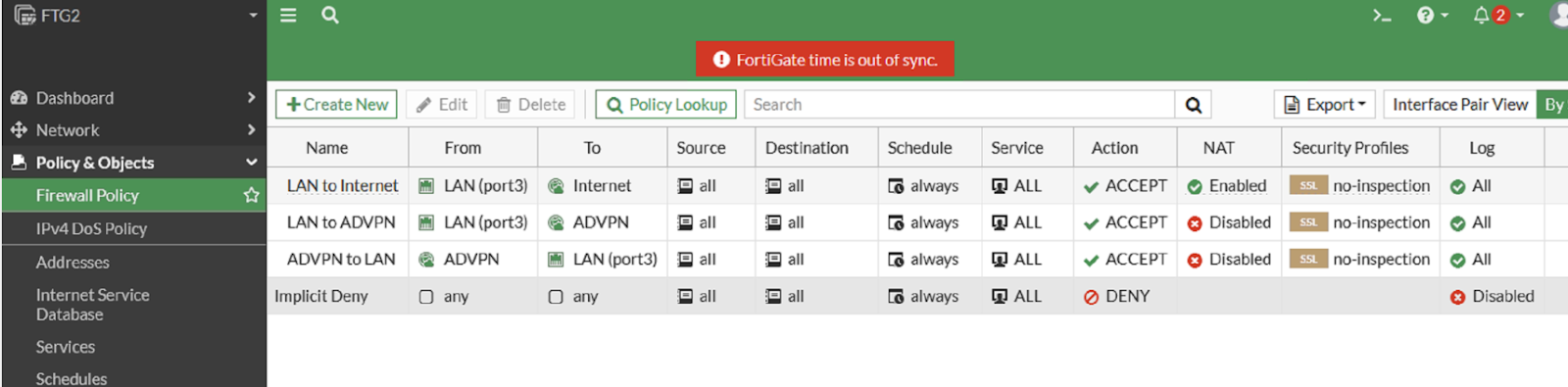Click Log Disabled status for Implicit Deny

tap(1492, 296)
